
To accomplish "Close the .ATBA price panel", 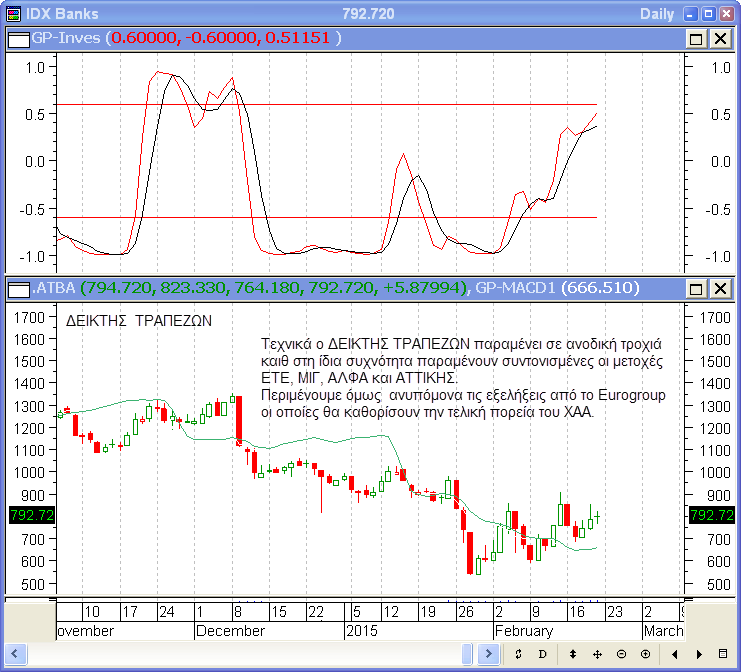I will coord(720,289).
